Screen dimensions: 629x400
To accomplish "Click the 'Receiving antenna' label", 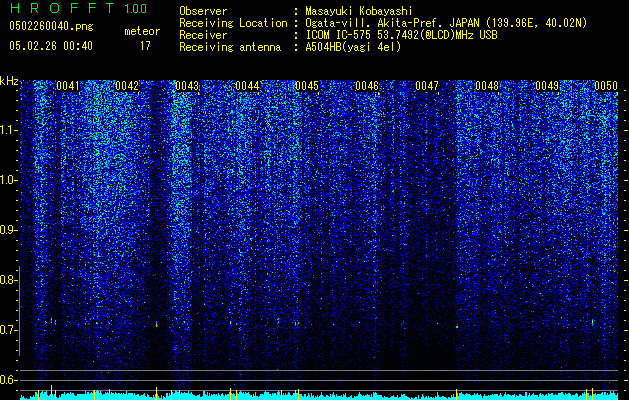I will click(x=230, y=47).
